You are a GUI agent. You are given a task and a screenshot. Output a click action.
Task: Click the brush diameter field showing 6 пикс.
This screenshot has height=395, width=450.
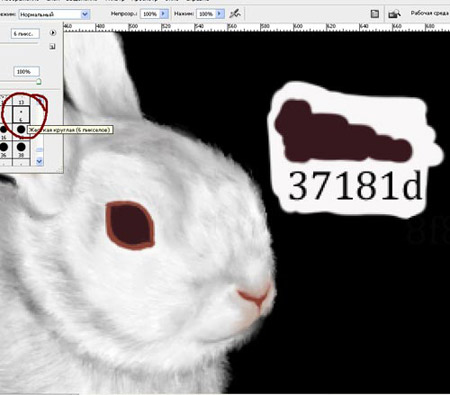click(x=25, y=34)
